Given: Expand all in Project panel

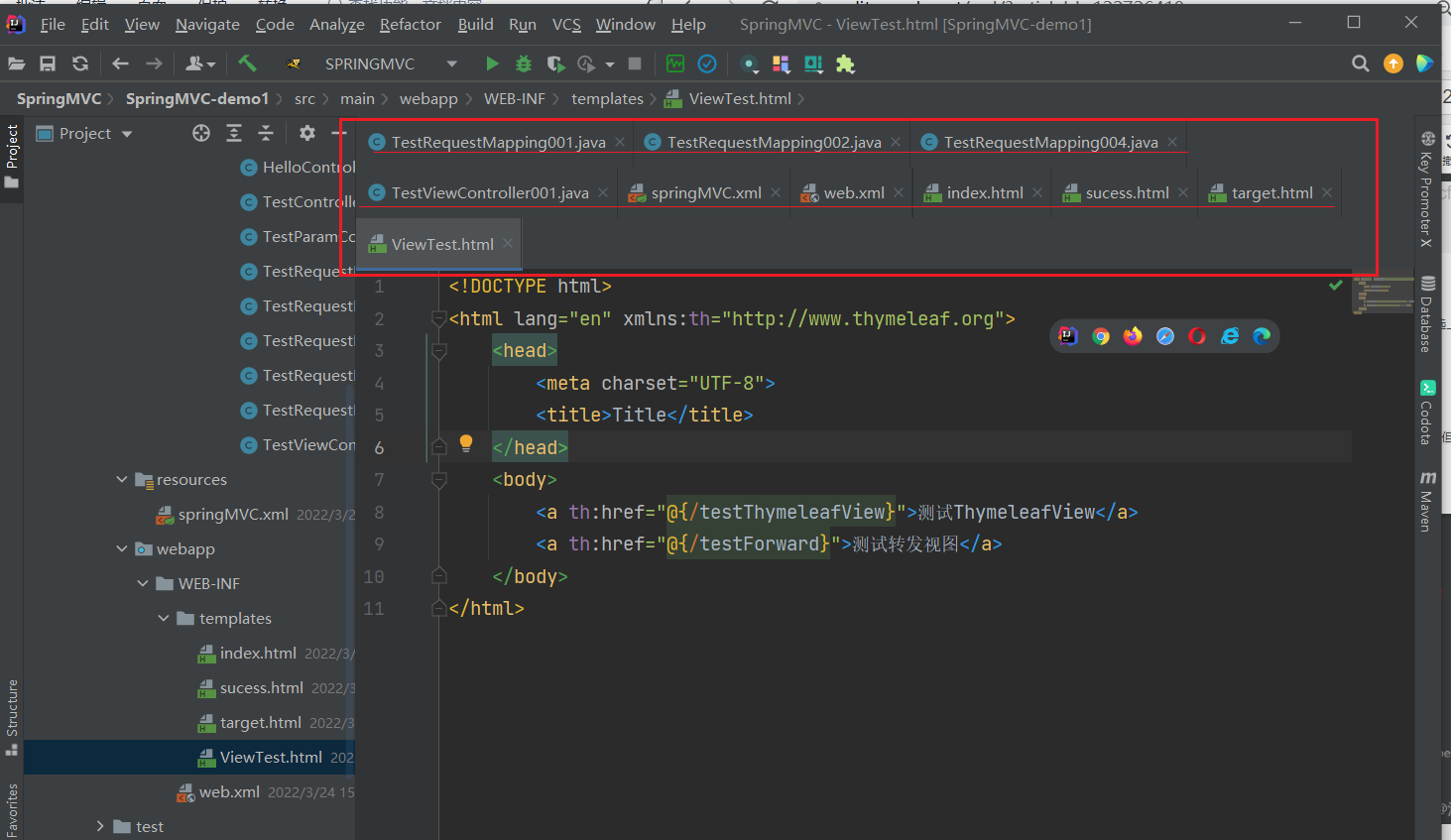Looking at the screenshot, I should coord(234,133).
